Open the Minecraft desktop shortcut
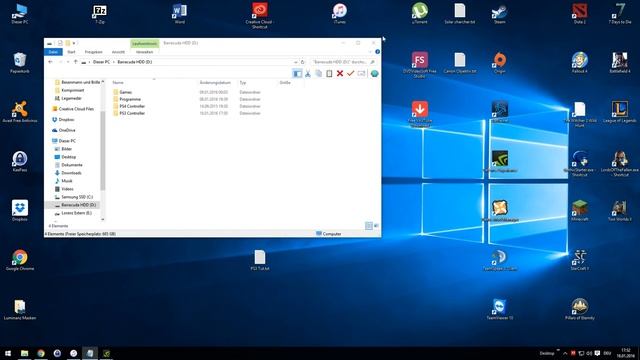This screenshot has height=360, width=640. coord(580,211)
